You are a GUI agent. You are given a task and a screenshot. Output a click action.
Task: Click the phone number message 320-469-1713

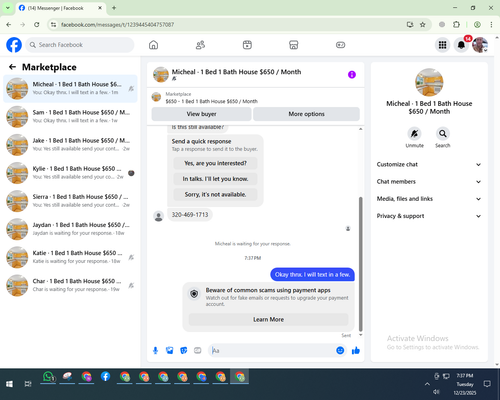click(x=190, y=215)
